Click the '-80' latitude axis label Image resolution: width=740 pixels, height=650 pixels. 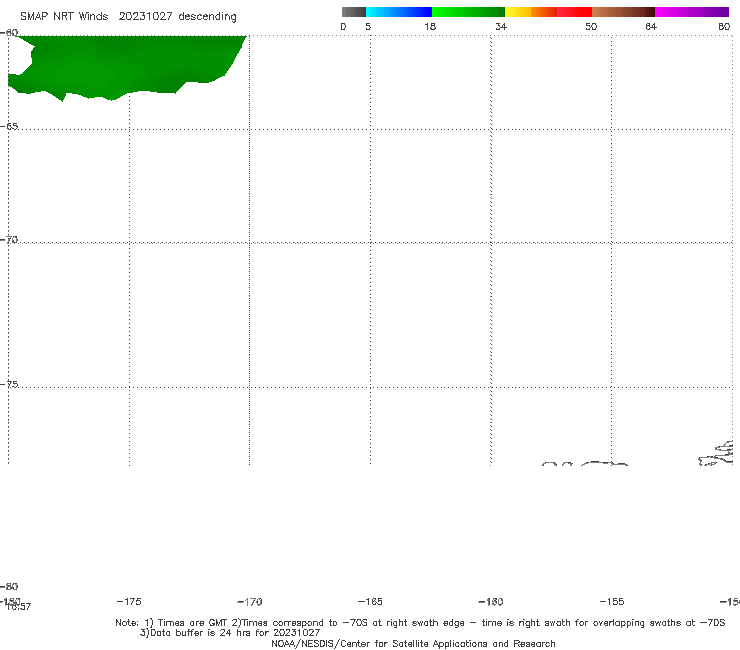[9, 586]
